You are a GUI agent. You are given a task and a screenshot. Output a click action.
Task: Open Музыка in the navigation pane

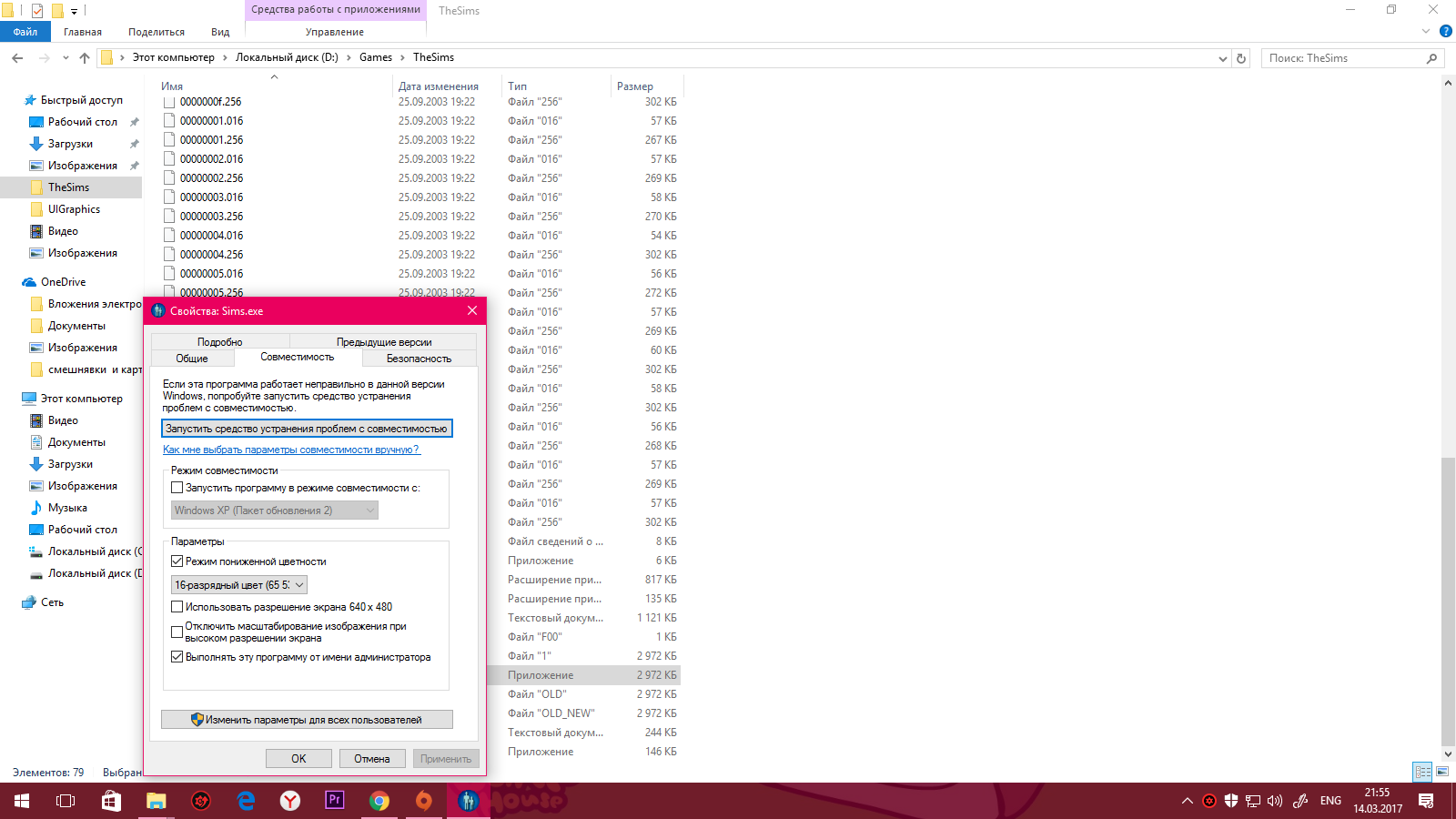pyautogui.click(x=67, y=508)
